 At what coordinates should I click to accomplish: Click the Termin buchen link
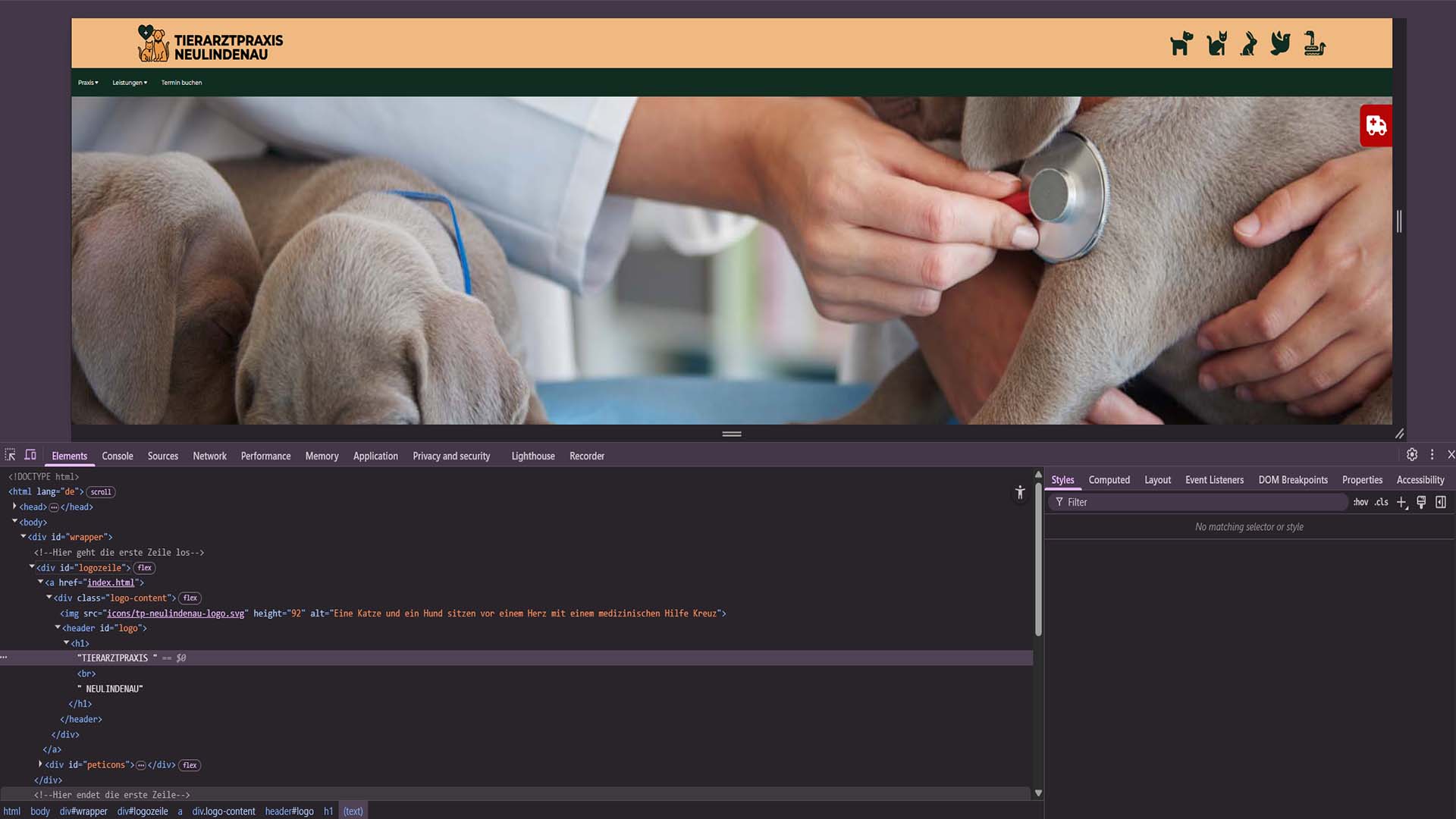pyautogui.click(x=181, y=83)
